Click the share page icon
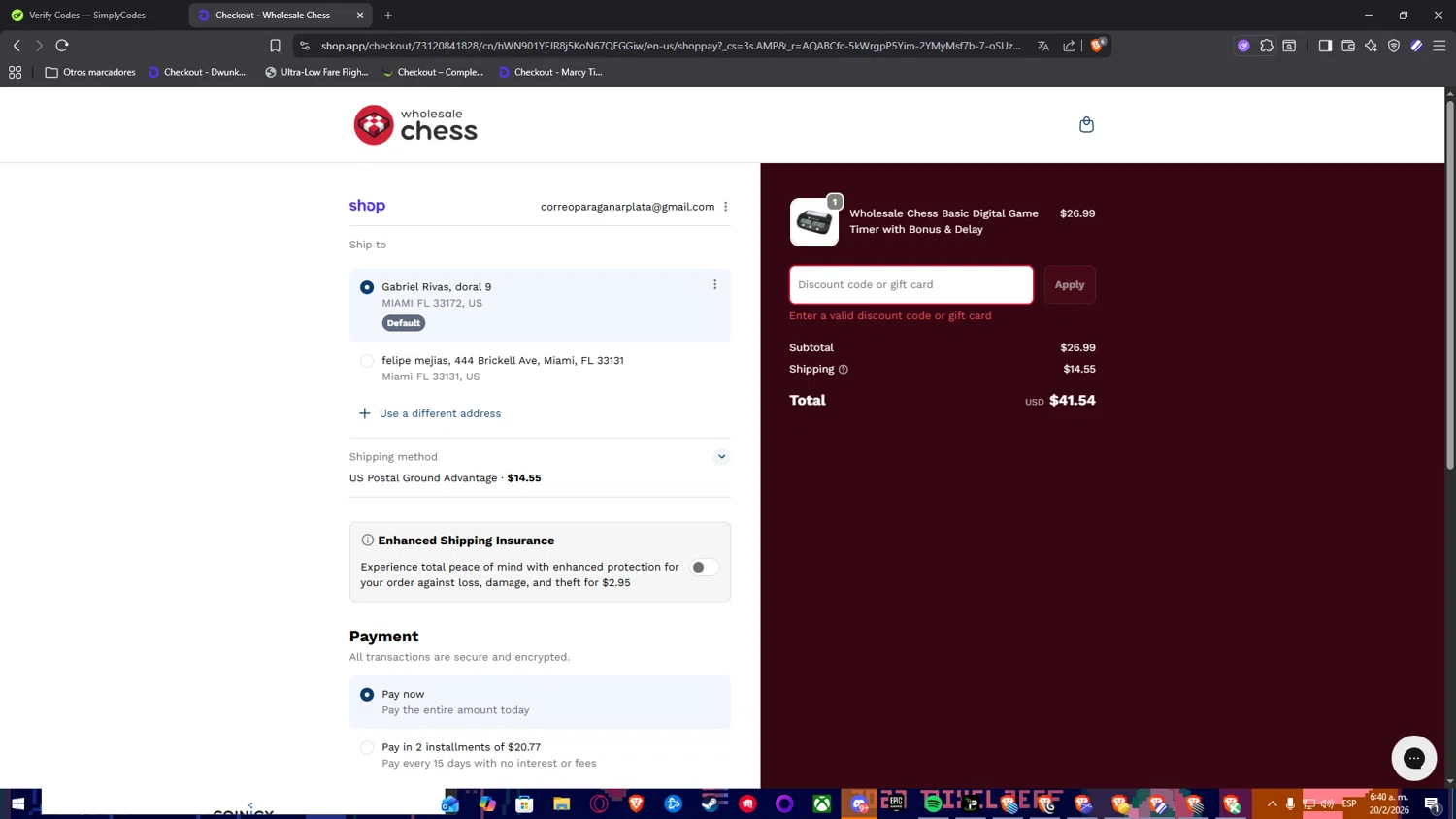The width and height of the screenshot is (1456, 819). click(x=1069, y=46)
